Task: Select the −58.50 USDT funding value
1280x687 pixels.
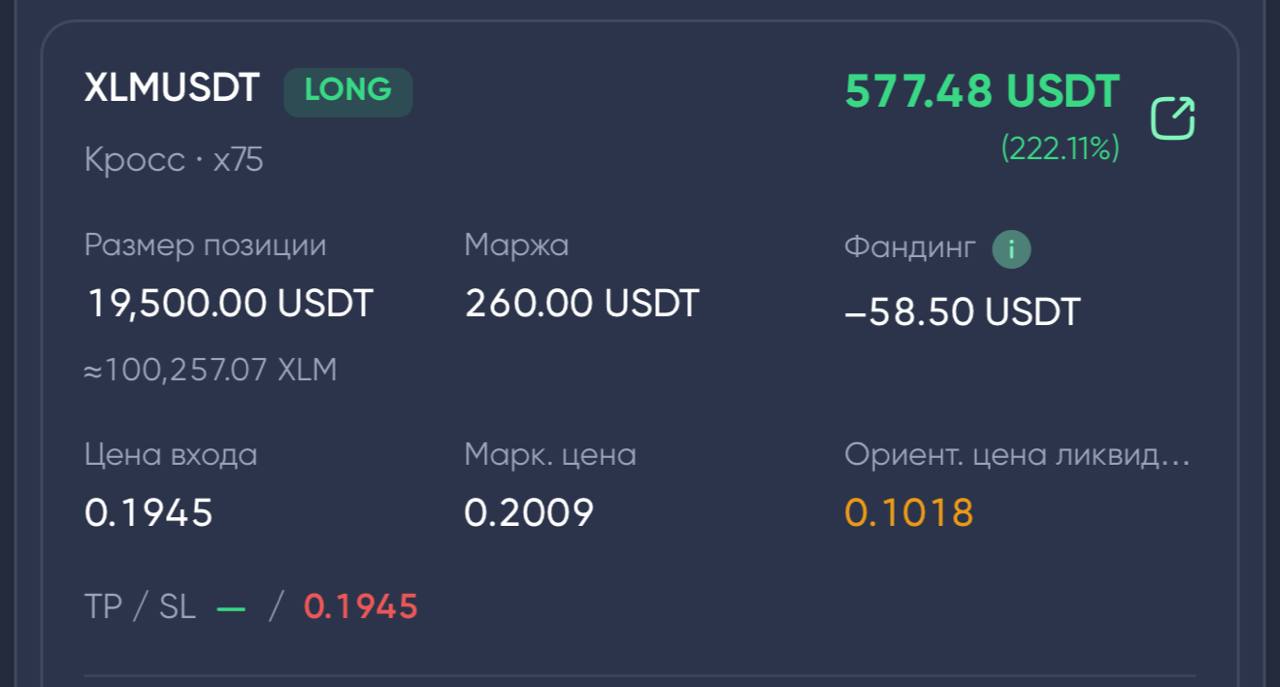Action: [963, 312]
